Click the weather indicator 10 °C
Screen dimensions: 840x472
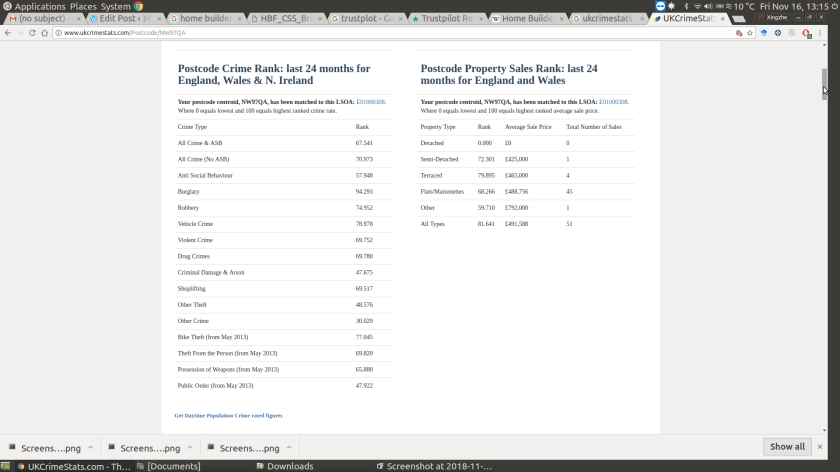click(x=740, y=6)
